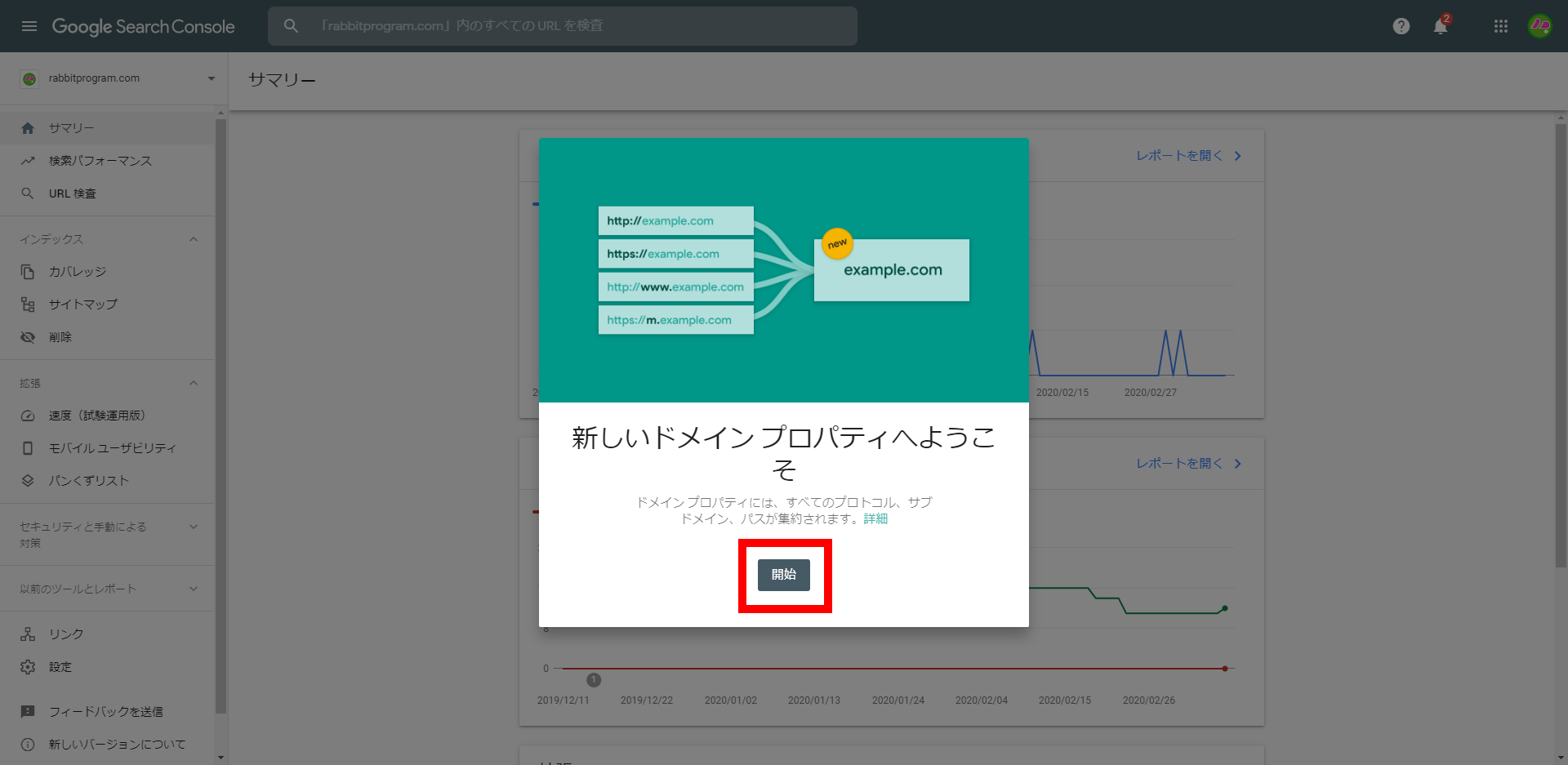Viewport: 1568px width, 765px height.
Task: Click the home icon beside サマリー
Action: pyautogui.click(x=28, y=128)
